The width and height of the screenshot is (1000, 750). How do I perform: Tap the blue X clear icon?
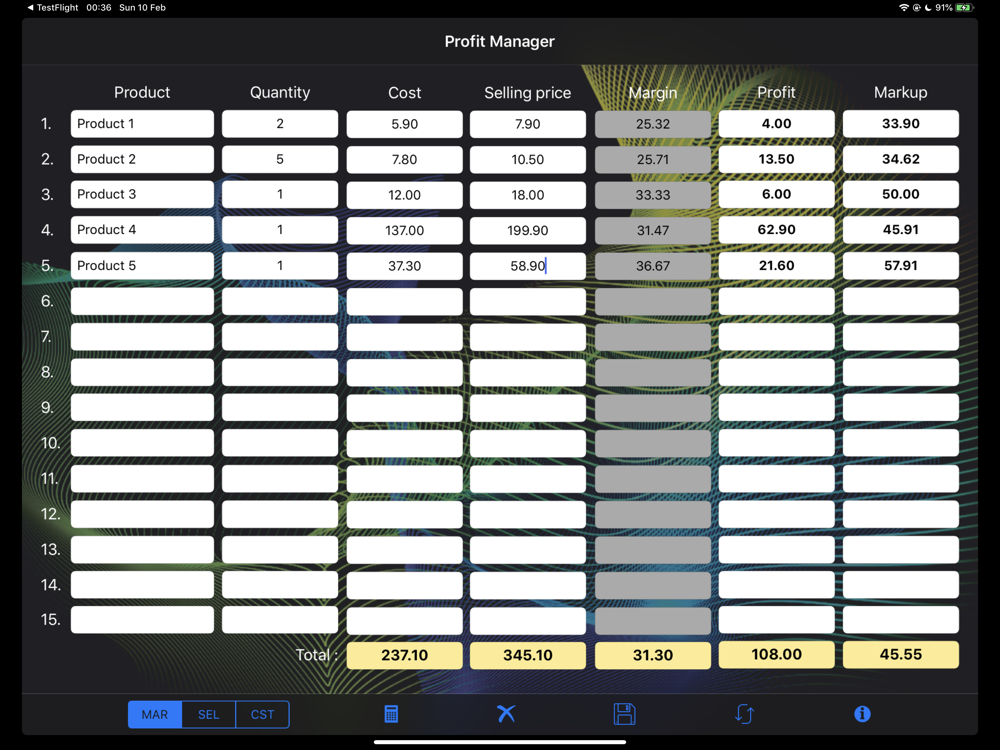(506, 713)
